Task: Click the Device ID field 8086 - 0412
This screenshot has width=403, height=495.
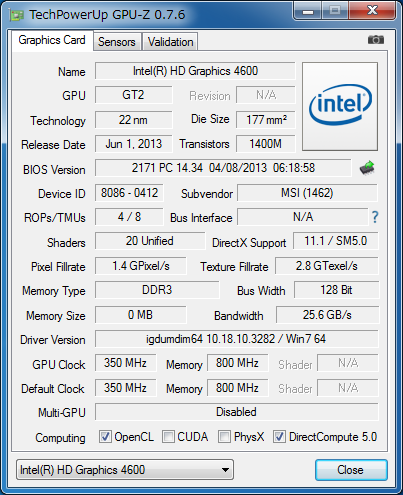Action: (129, 193)
